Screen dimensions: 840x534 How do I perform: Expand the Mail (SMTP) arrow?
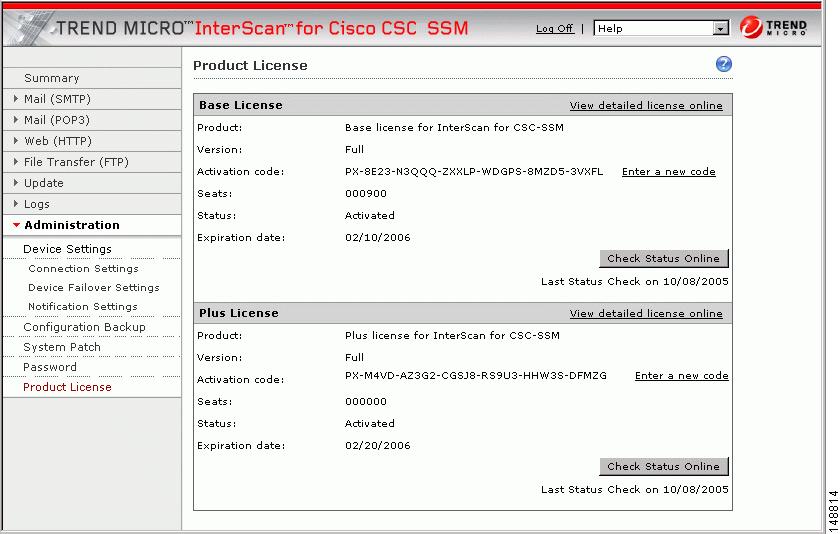pyautogui.click(x=16, y=99)
